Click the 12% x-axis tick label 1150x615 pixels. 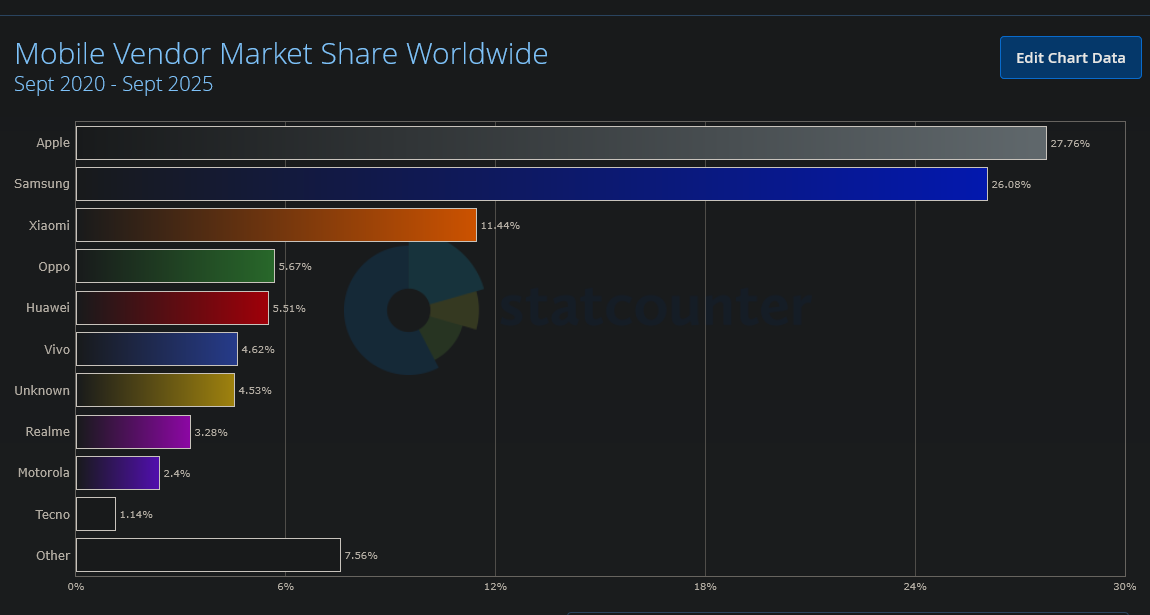click(x=495, y=586)
